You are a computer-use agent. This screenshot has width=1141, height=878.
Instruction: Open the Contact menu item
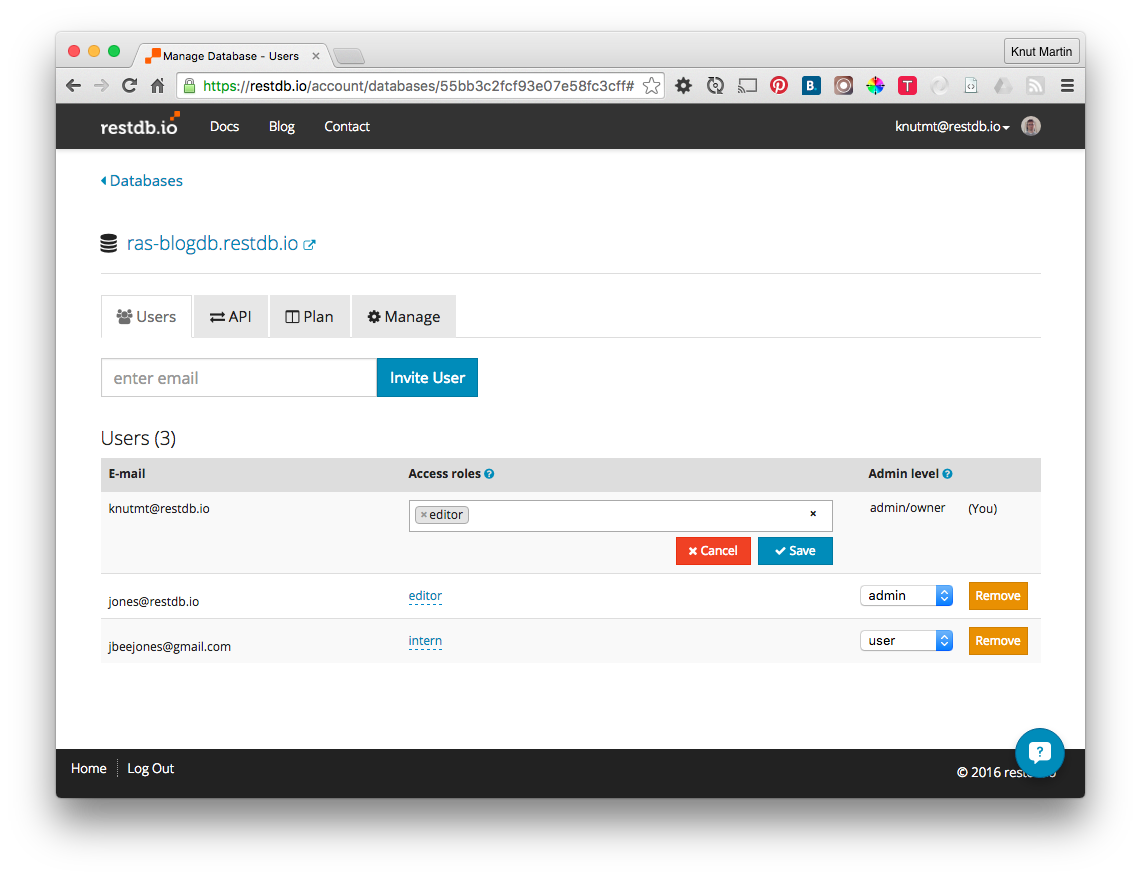pyautogui.click(x=347, y=127)
